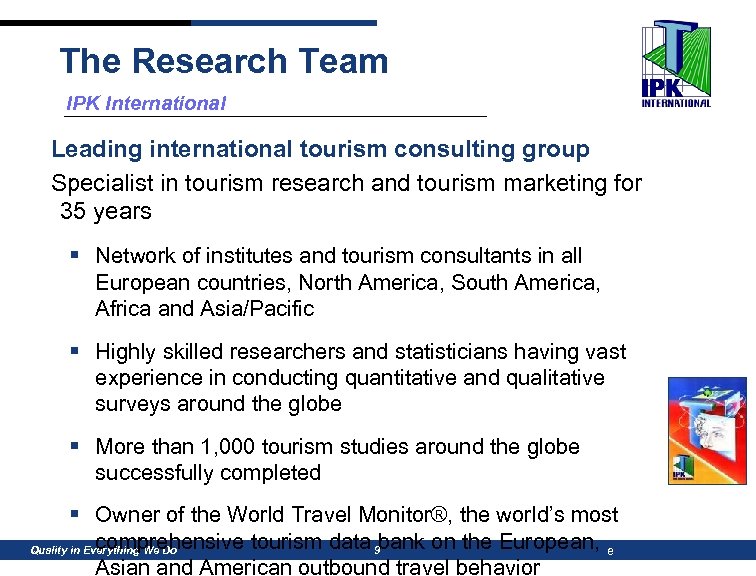This screenshot has height=576, width=756.
Task: Click the text '35 years'
Action: coord(106,211)
